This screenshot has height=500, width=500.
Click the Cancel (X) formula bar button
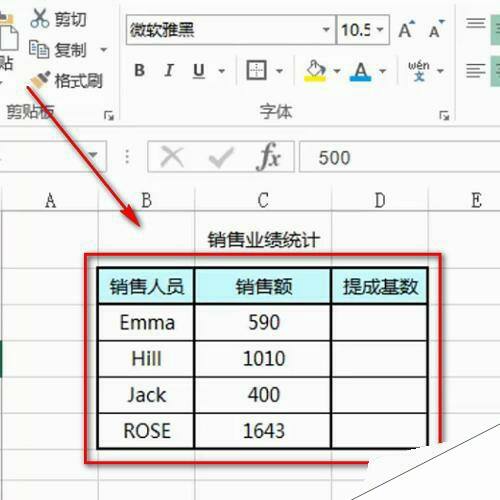click(172, 157)
